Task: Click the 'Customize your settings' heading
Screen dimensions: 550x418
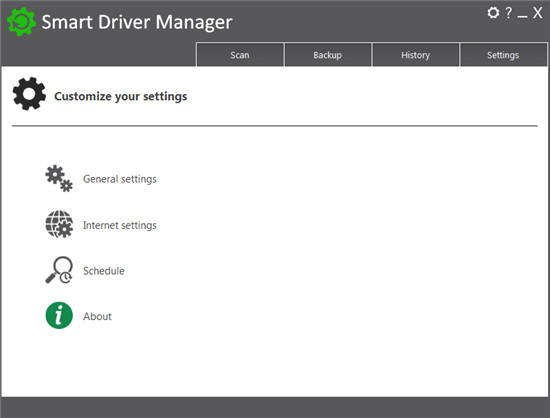Action: point(121,96)
